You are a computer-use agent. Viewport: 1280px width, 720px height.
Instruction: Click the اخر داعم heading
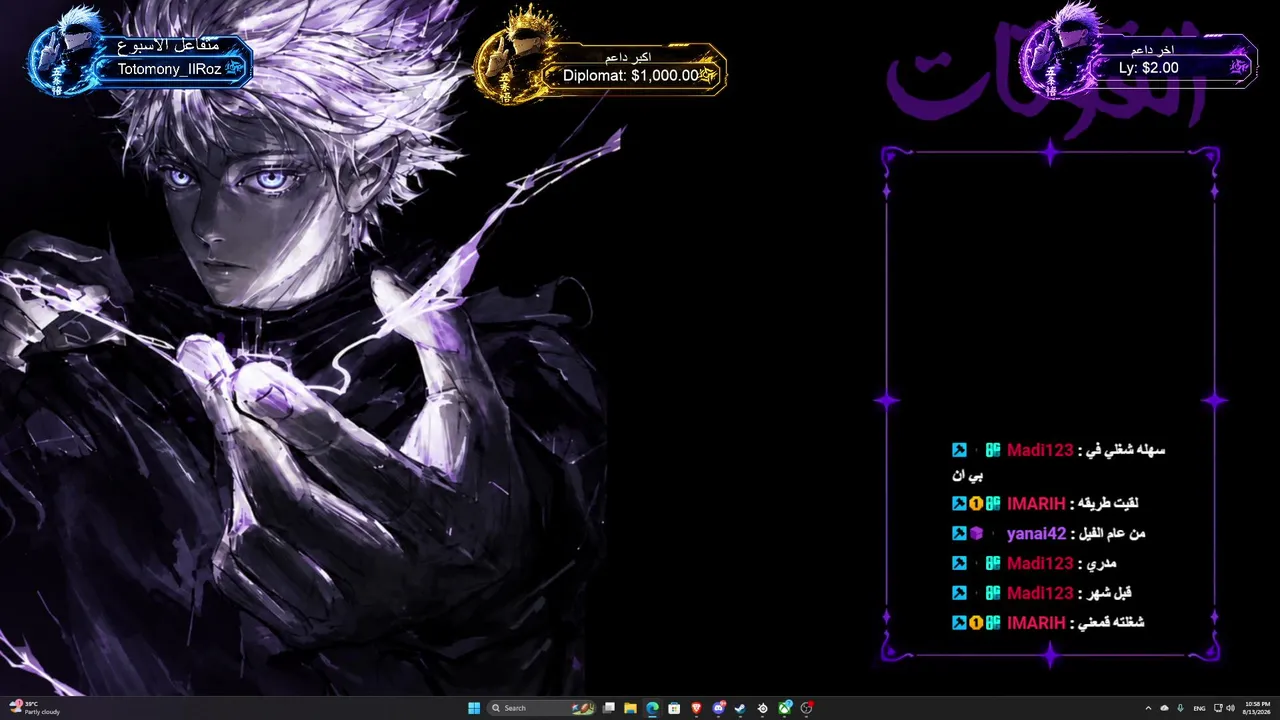pos(1152,50)
